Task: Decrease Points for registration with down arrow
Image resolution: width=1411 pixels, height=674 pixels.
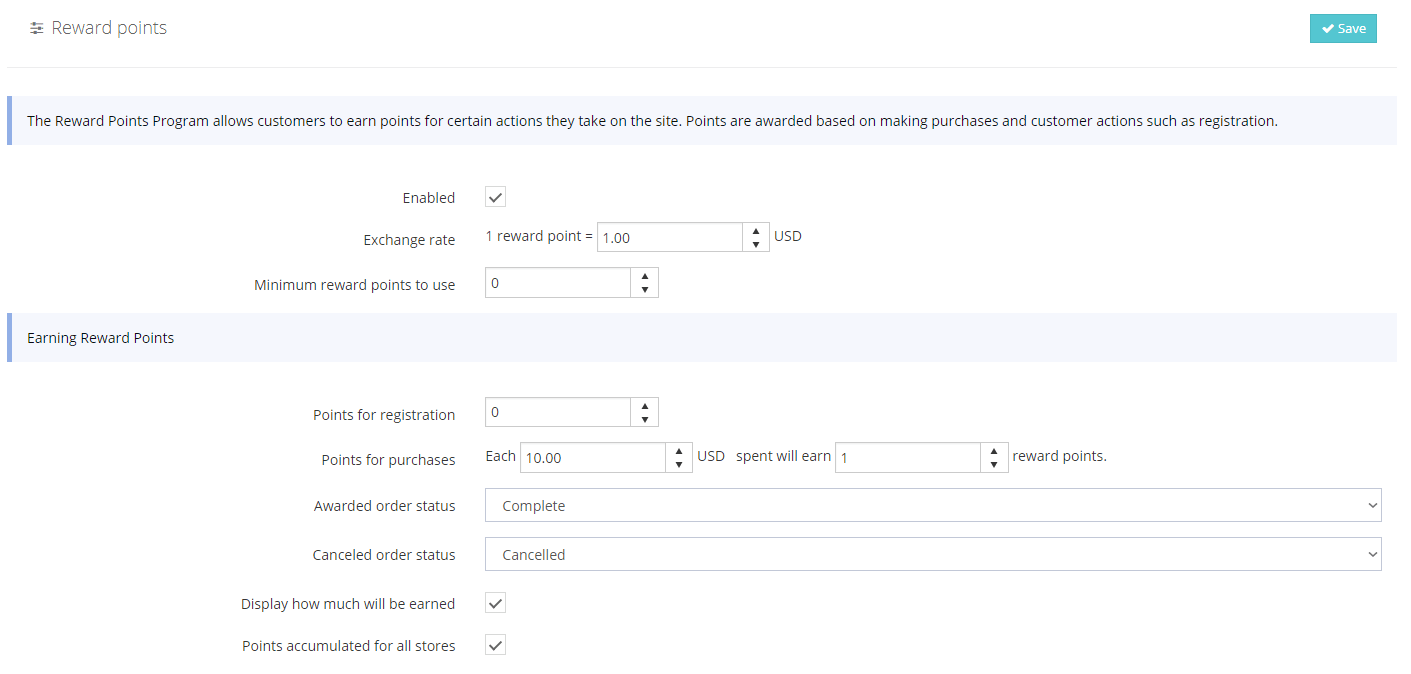Action: click(645, 419)
